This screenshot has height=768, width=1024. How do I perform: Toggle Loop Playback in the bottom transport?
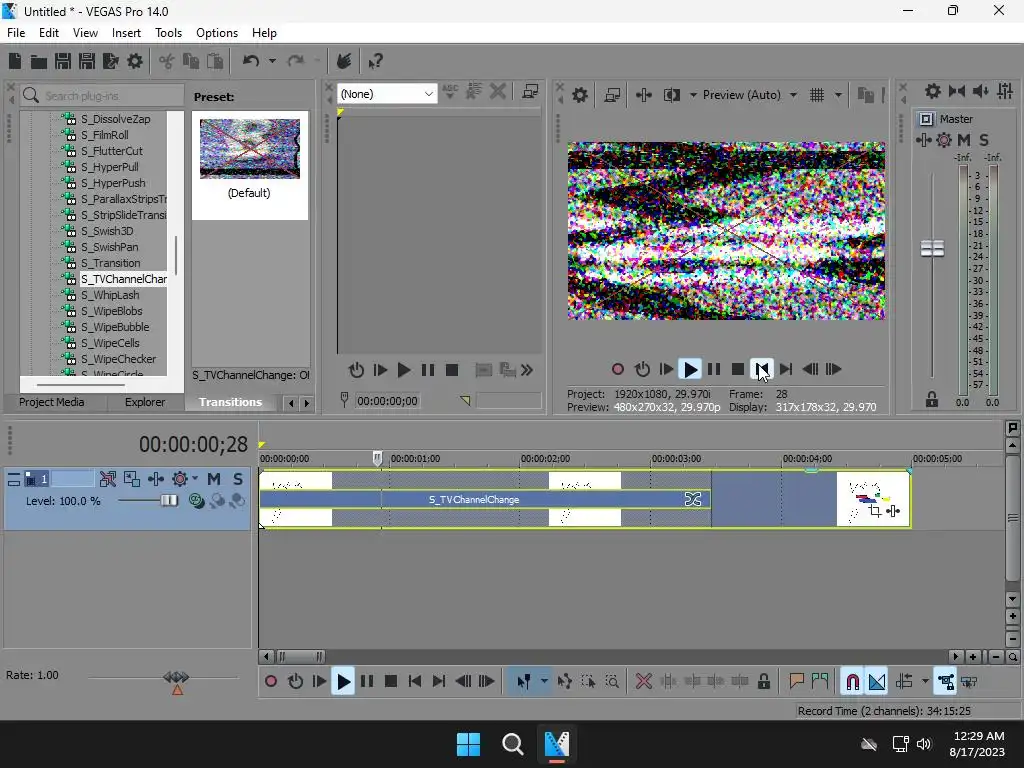[295, 682]
